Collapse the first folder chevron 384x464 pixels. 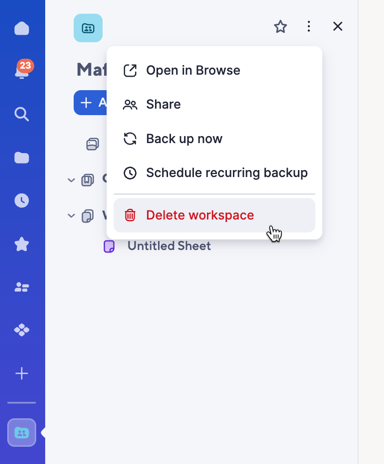pos(71,180)
